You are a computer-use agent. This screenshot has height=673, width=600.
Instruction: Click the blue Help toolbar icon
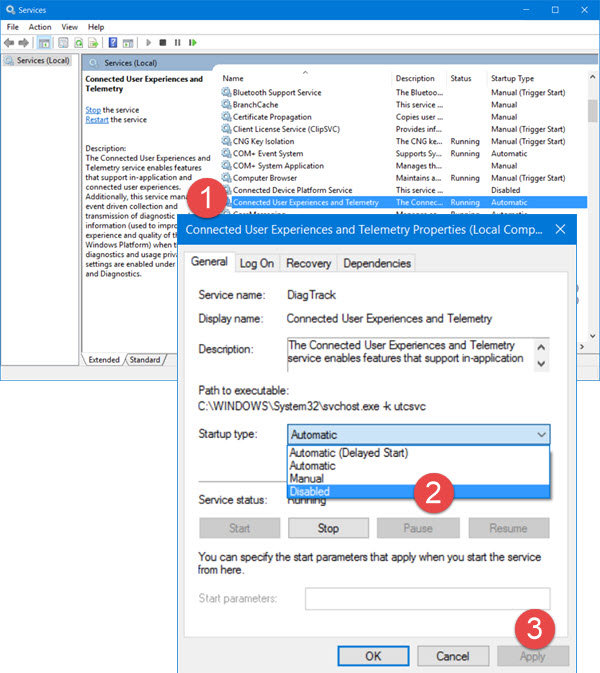[x=113, y=43]
